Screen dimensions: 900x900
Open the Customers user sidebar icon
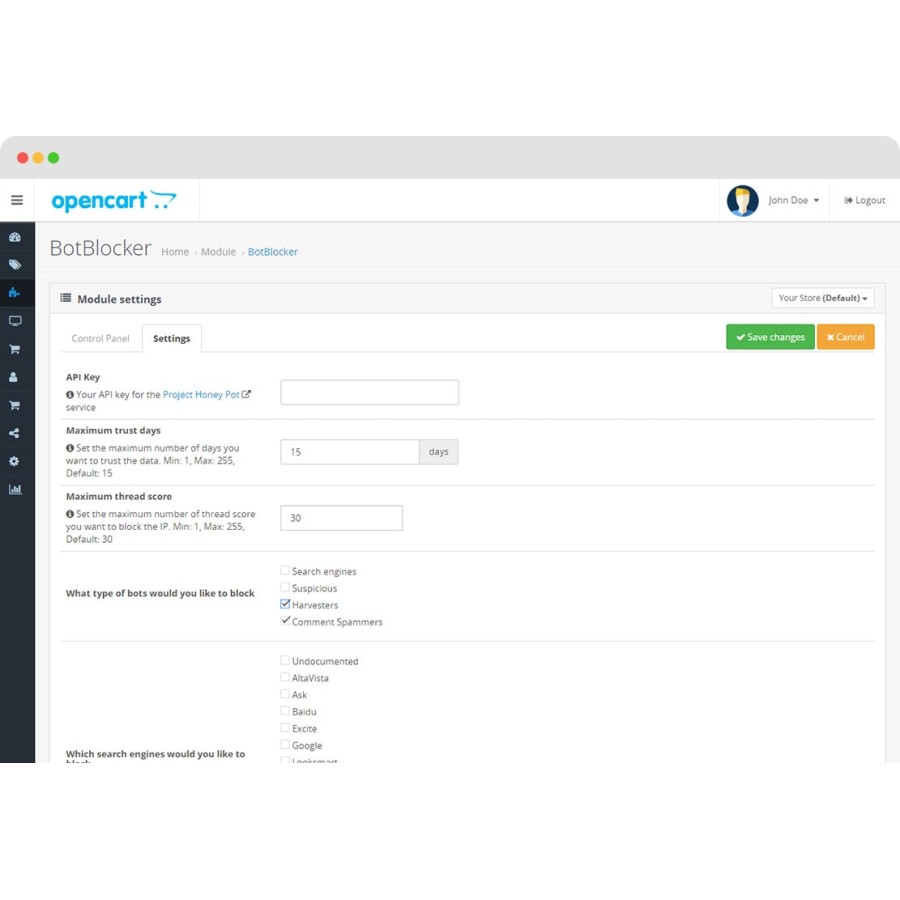pyautogui.click(x=14, y=377)
